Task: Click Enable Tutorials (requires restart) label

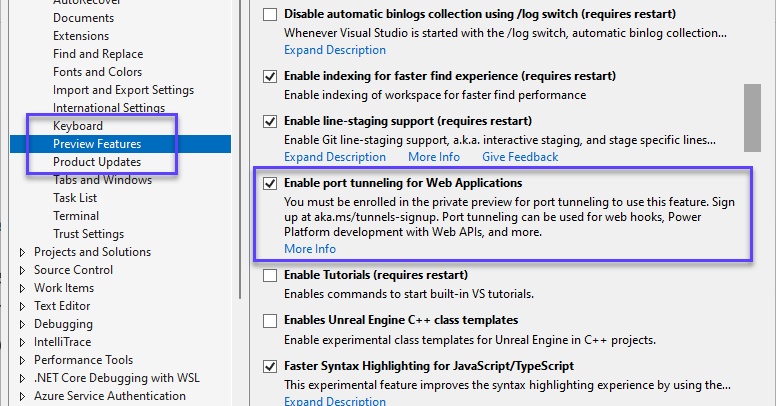Action: click(376, 275)
